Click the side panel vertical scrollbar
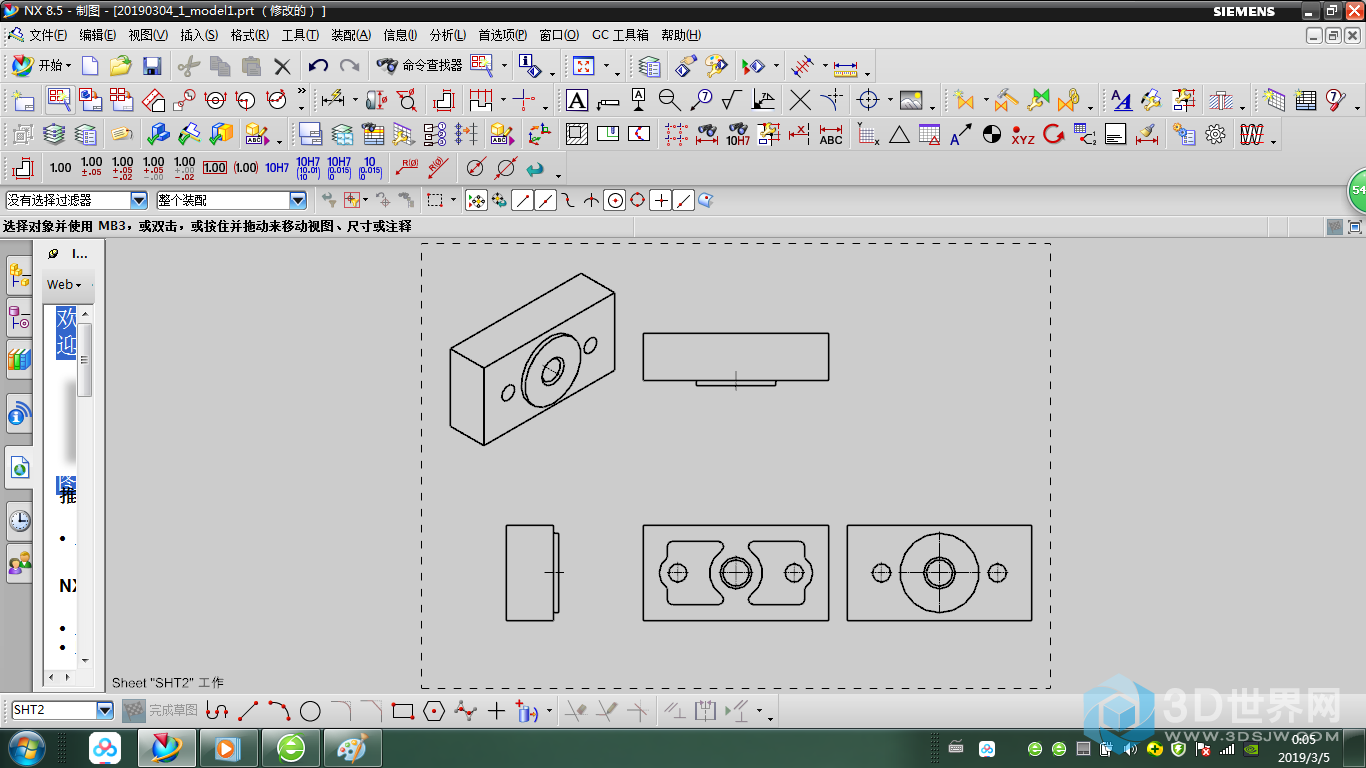This screenshot has height=768, width=1366. tap(85, 360)
